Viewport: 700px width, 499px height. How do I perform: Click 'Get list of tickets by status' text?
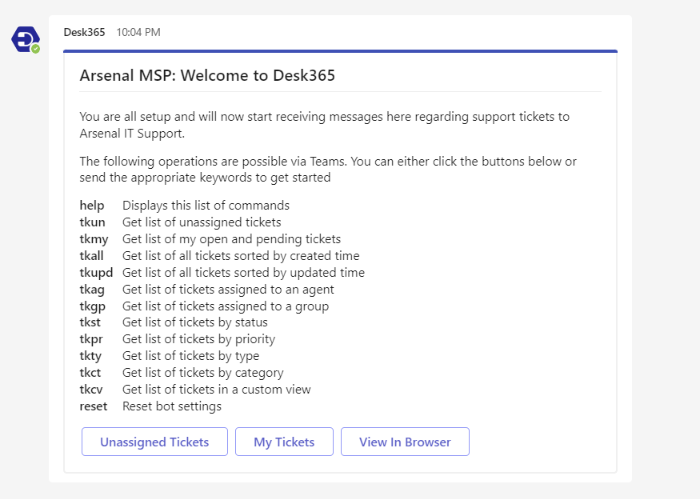pos(195,322)
